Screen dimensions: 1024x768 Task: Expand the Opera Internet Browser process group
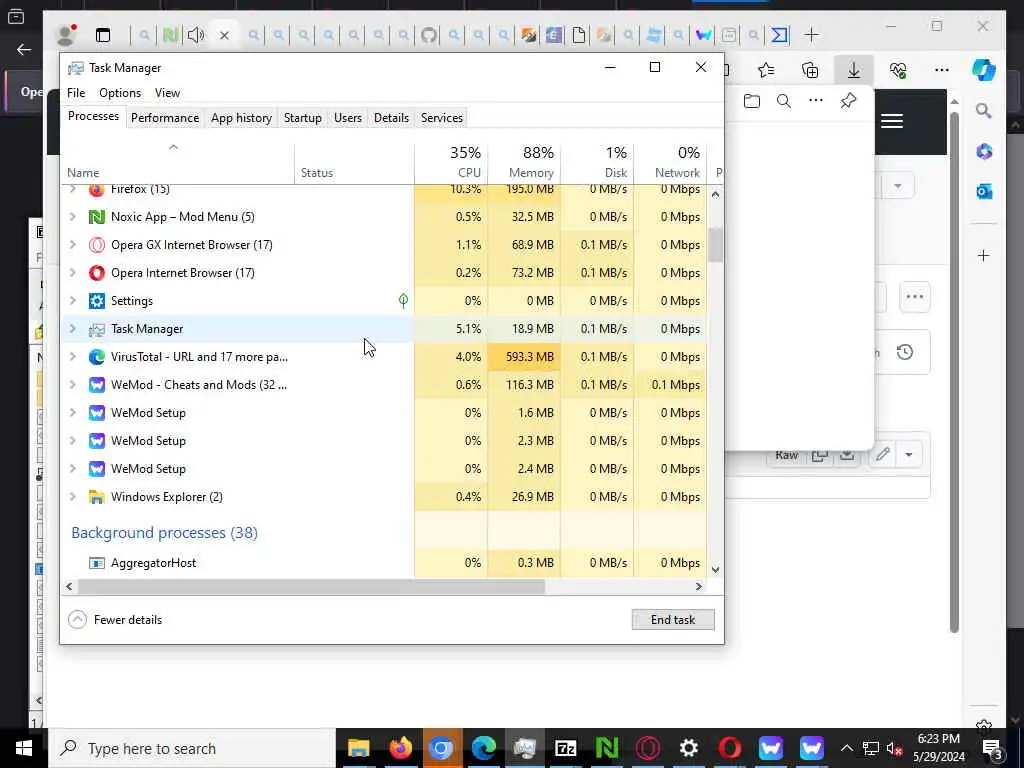(x=72, y=273)
